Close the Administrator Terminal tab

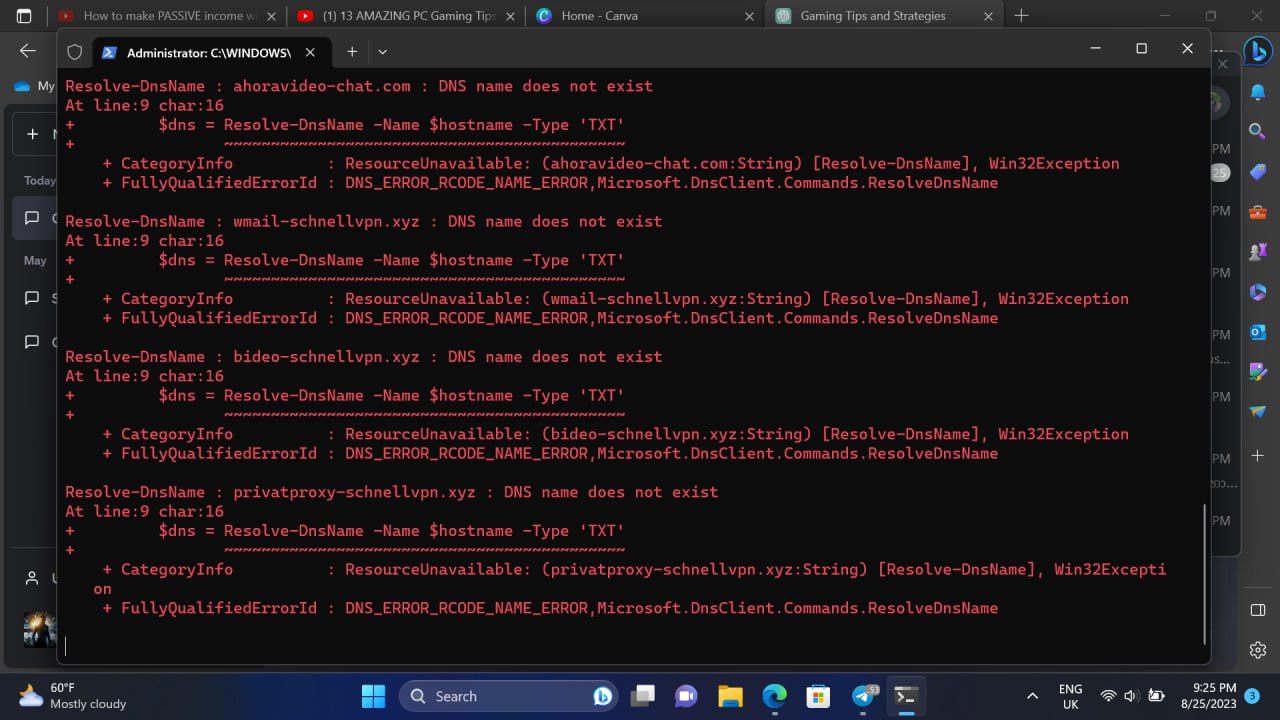click(x=310, y=52)
